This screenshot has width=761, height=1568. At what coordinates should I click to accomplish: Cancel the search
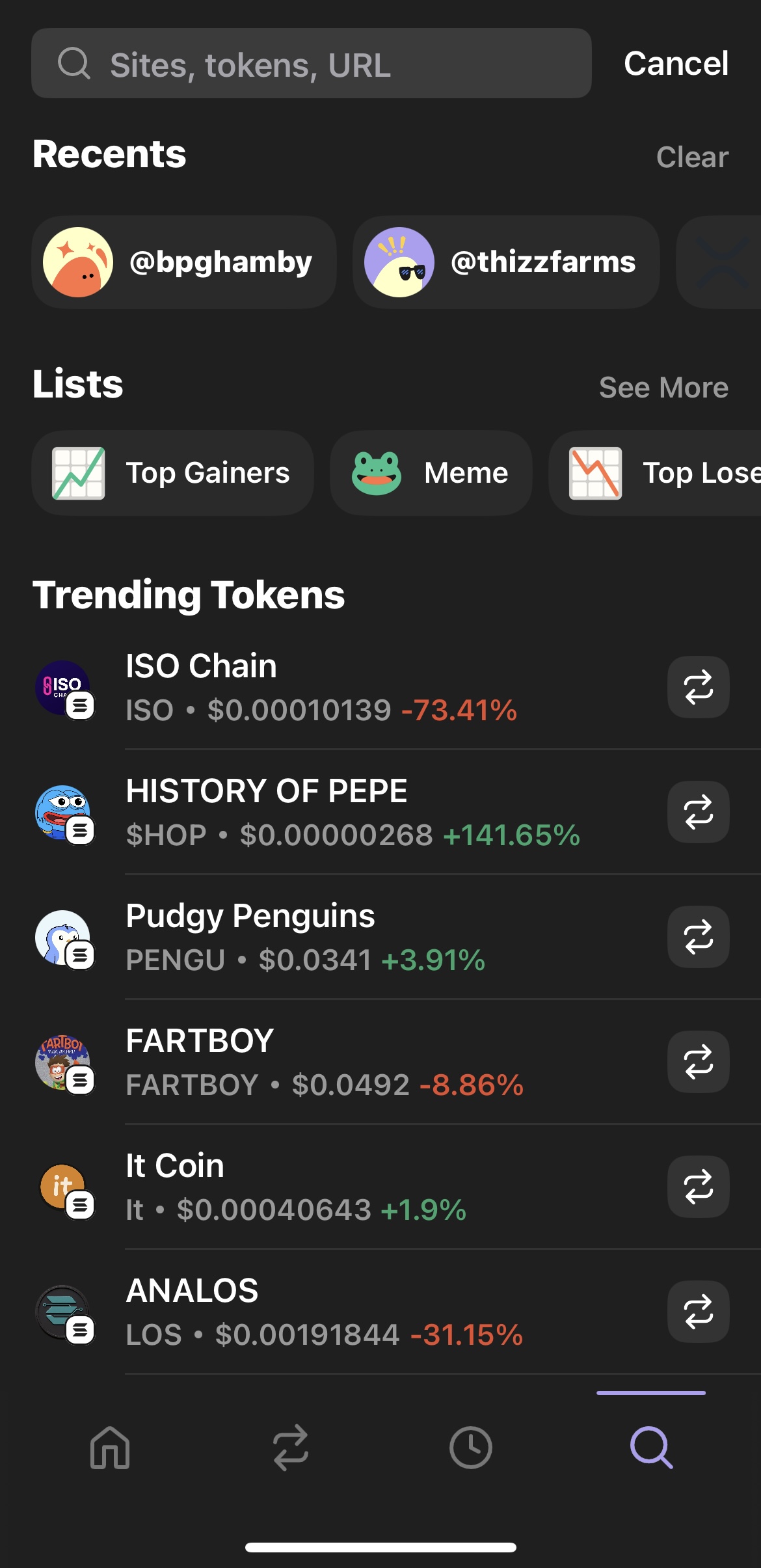coord(676,64)
